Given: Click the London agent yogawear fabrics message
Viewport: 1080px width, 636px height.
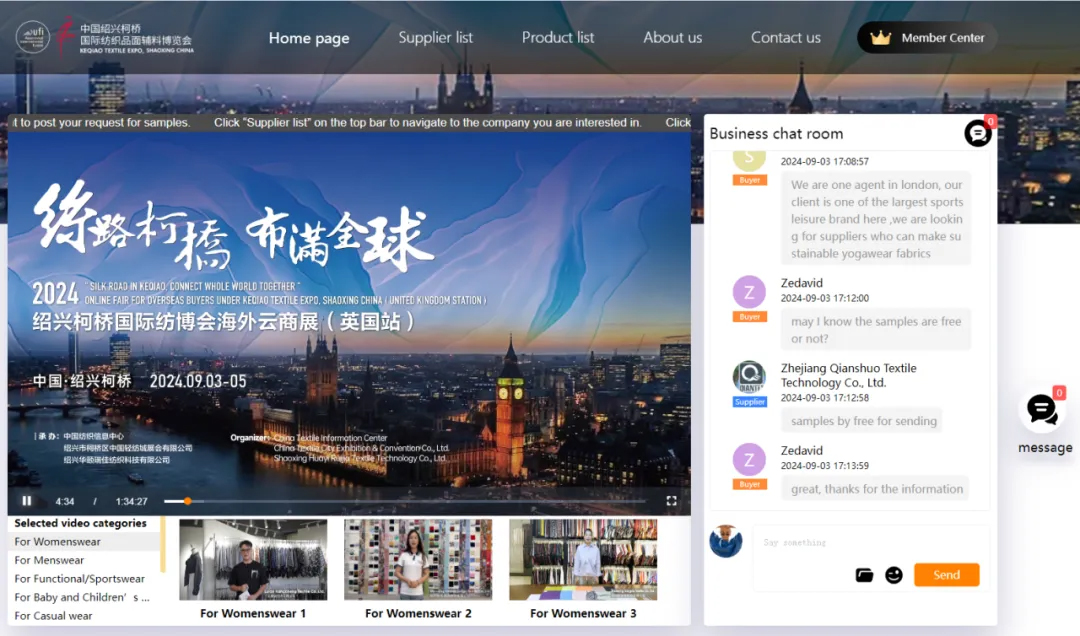Looking at the screenshot, I should coord(875,218).
